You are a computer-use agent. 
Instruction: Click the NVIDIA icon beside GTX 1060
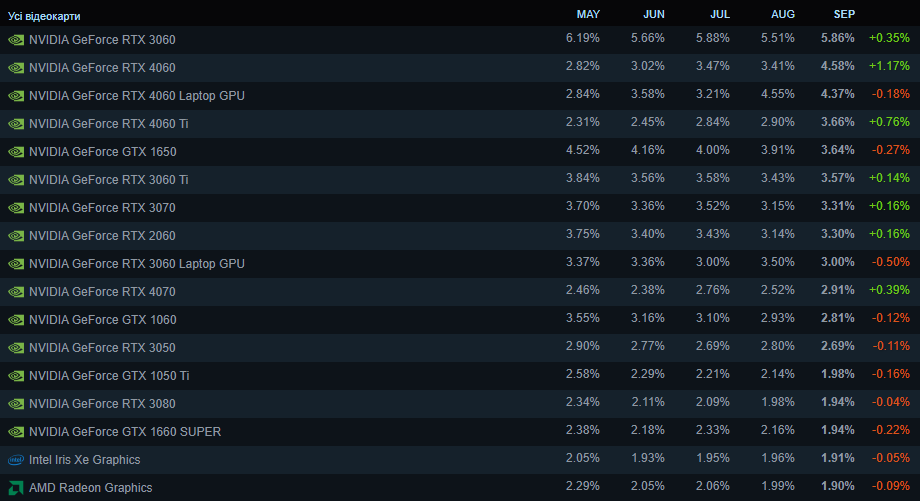[16, 320]
